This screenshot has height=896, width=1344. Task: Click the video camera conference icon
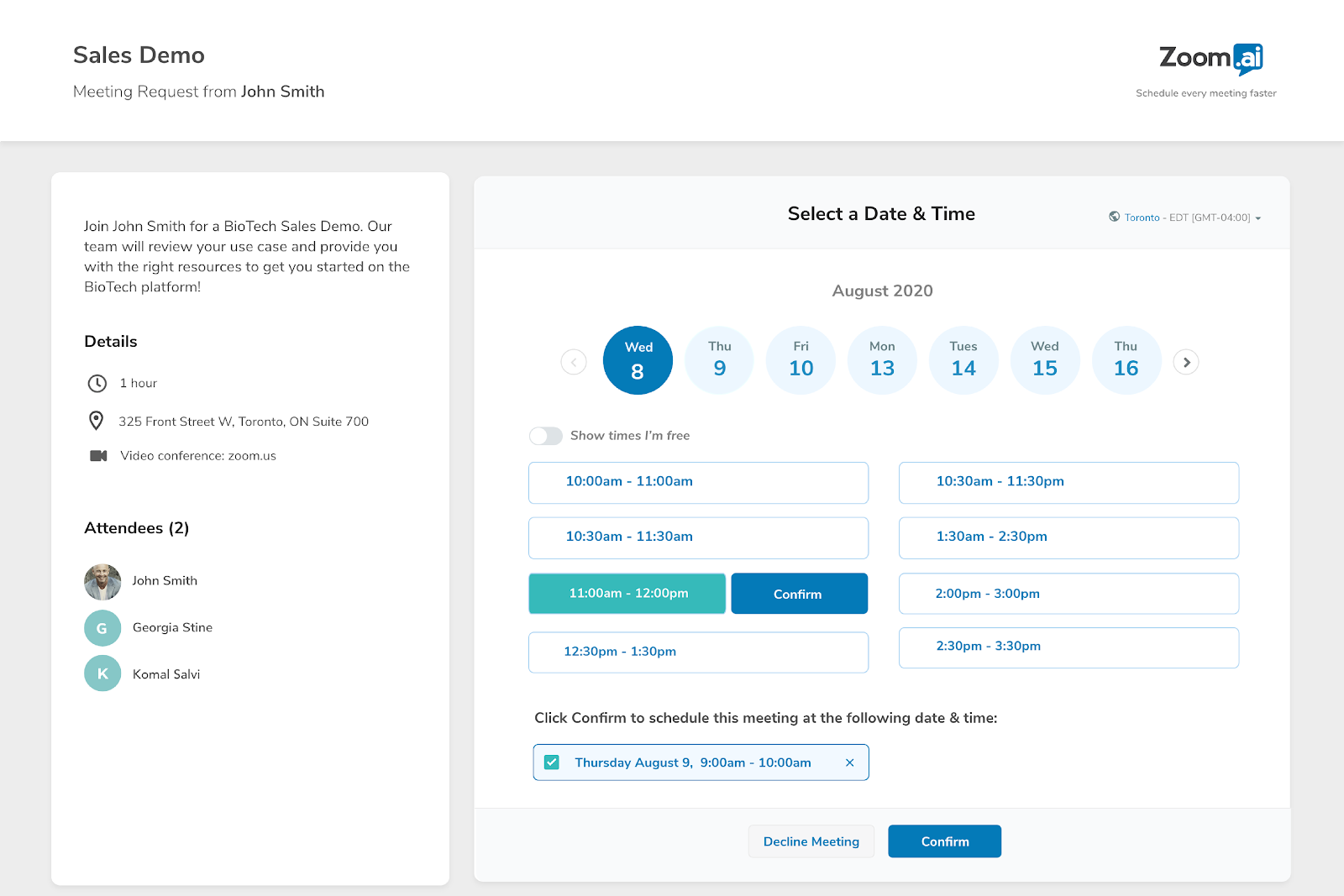coord(98,456)
